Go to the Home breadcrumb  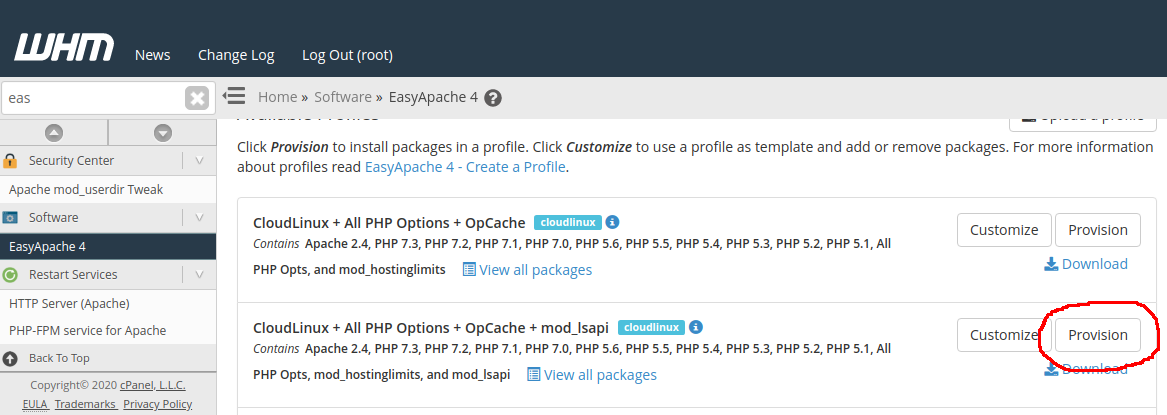278,97
